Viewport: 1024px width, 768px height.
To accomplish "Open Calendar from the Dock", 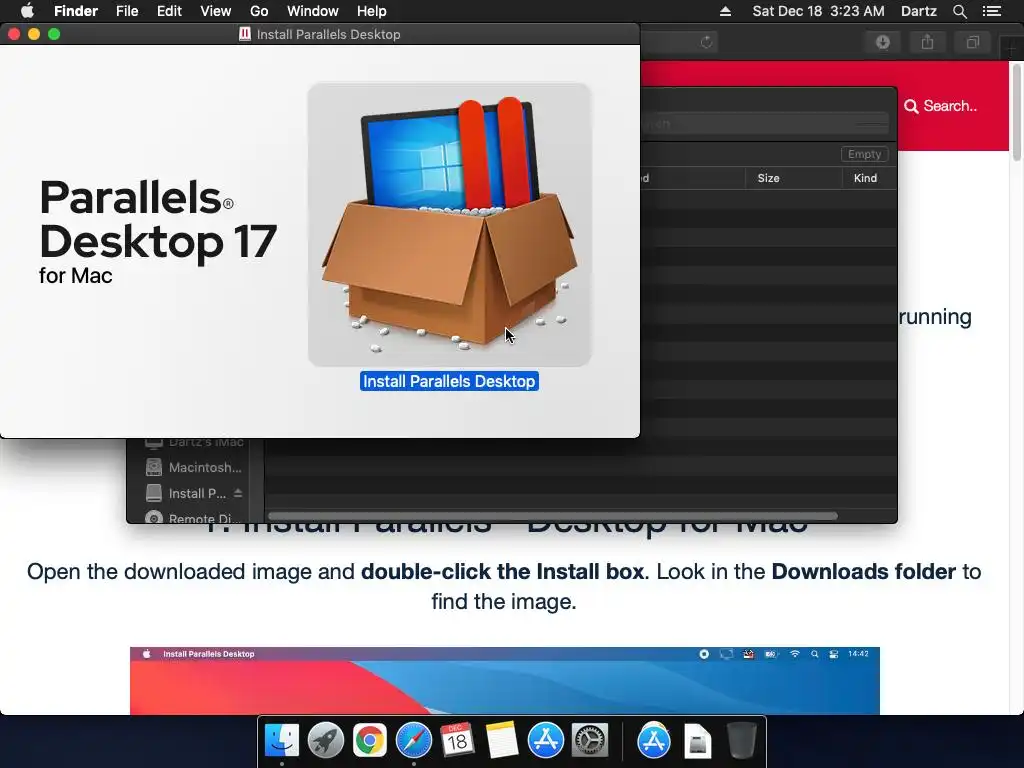I will 457,741.
